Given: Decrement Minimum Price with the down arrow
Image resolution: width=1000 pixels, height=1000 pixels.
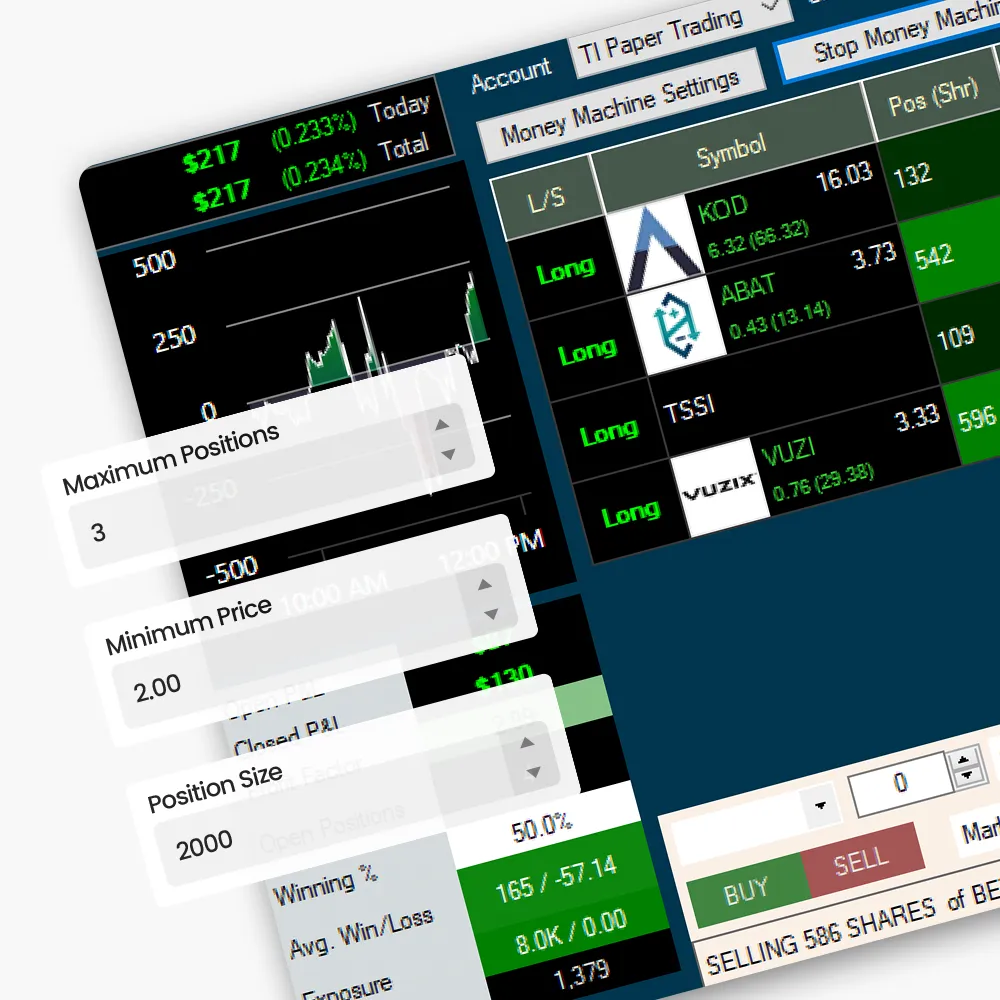Looking at the screenshot, I should [492, 614].
